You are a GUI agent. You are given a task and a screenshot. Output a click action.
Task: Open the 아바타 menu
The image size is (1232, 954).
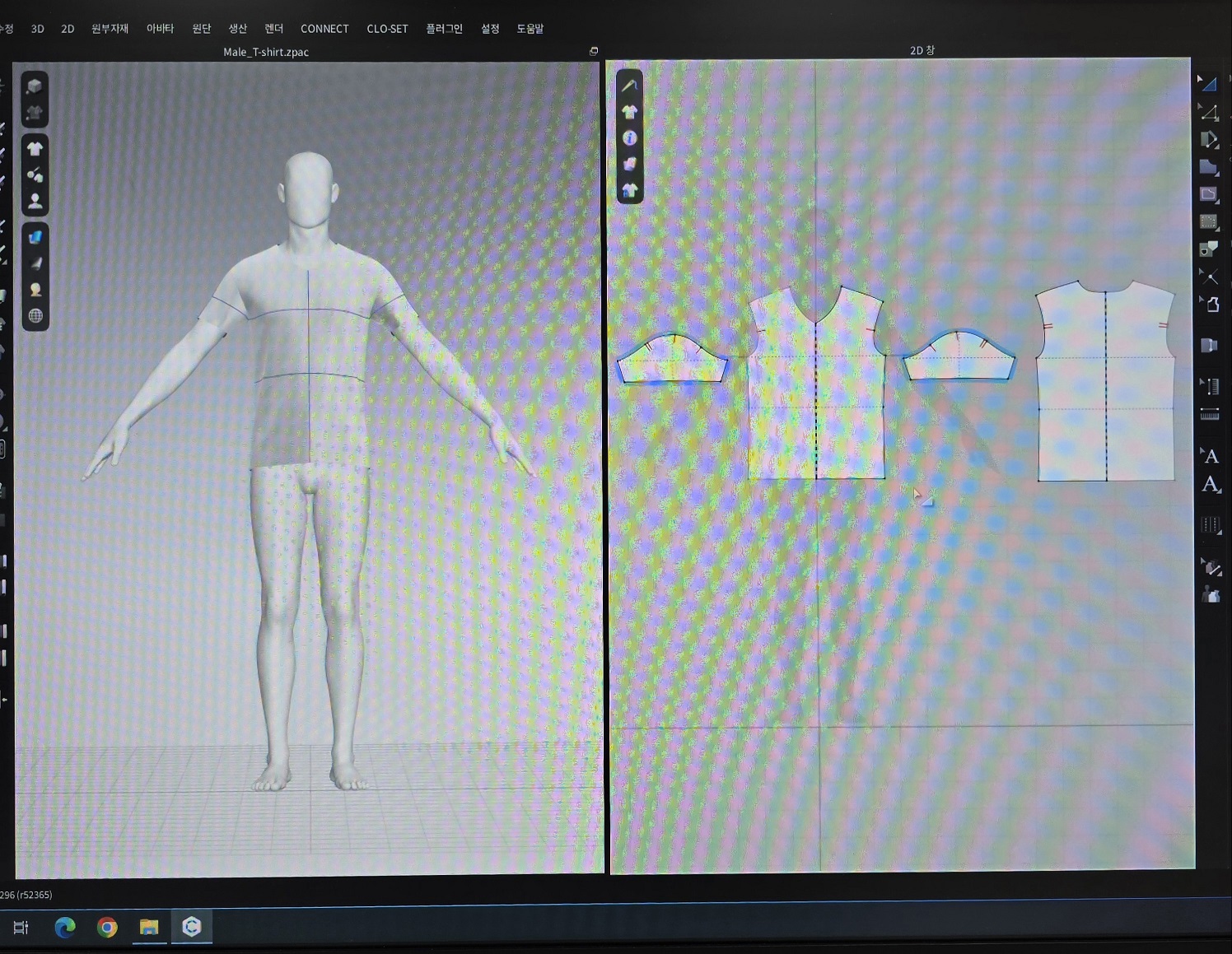pos(160,29)
